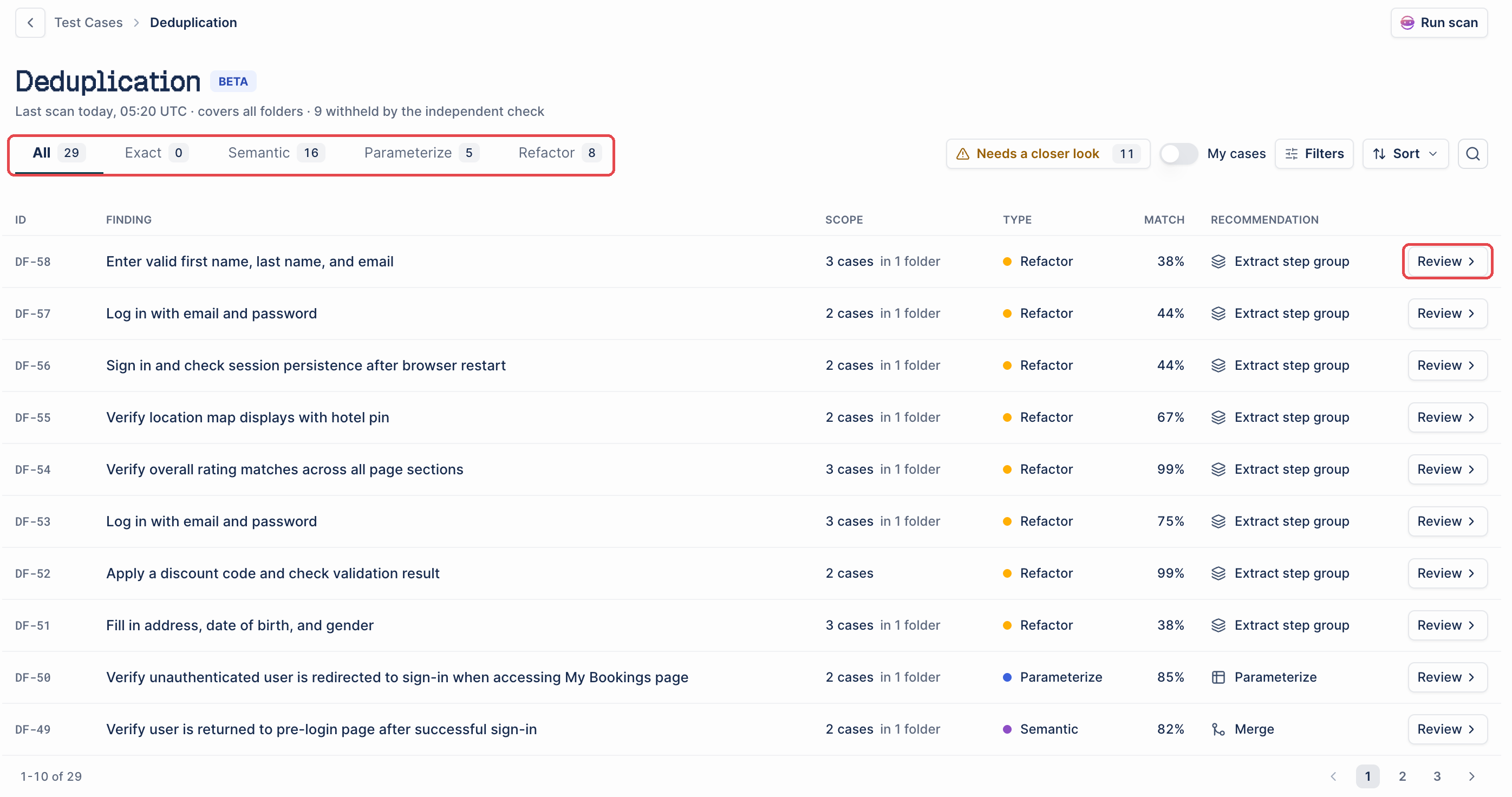The width and height of the screenshot is (1512, 797).
Task: Click Extract step group icon for DF-57
Action: click(x=1218, y=313)
